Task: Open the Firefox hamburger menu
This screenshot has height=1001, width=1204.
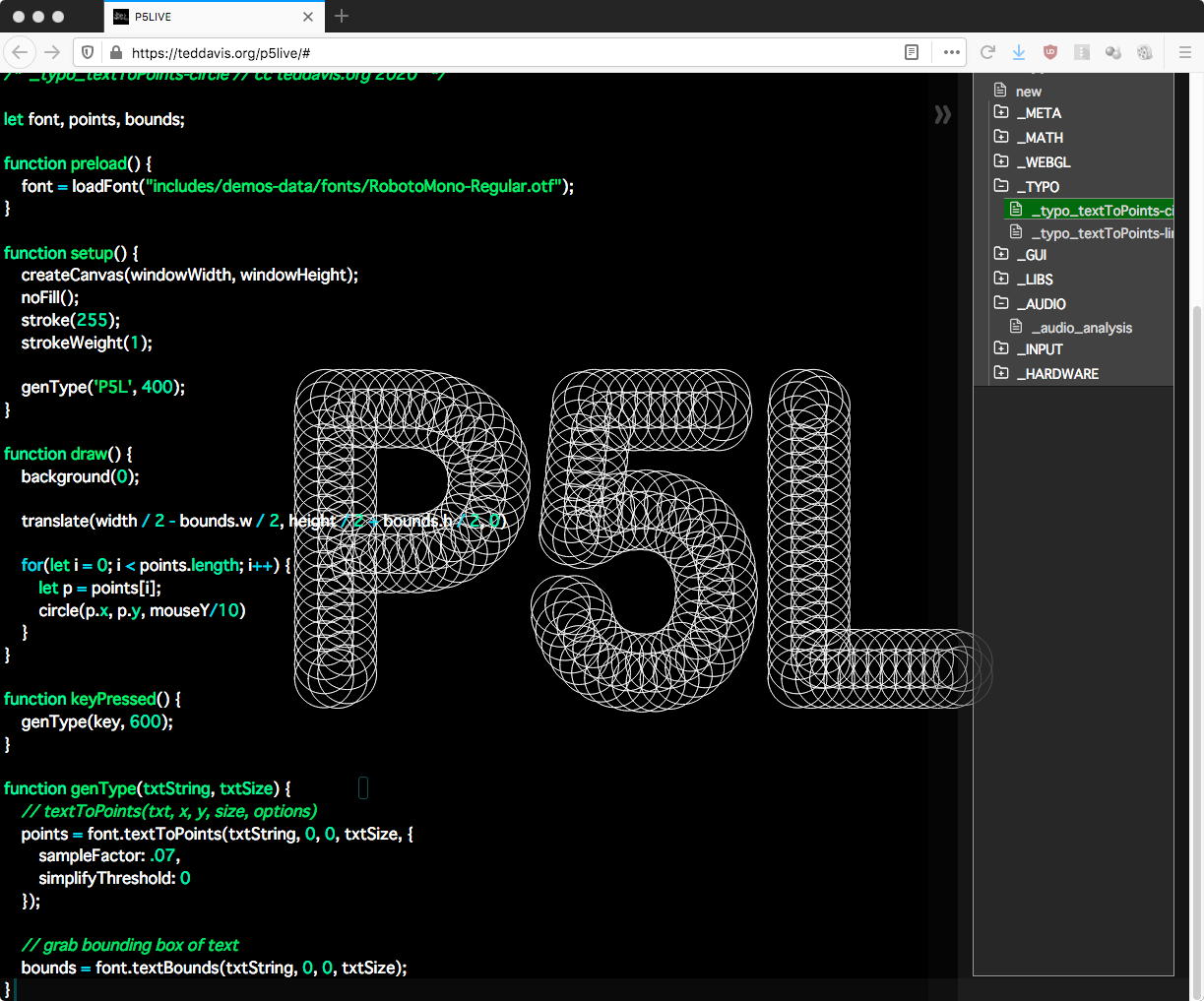Action: point(1184,52)
